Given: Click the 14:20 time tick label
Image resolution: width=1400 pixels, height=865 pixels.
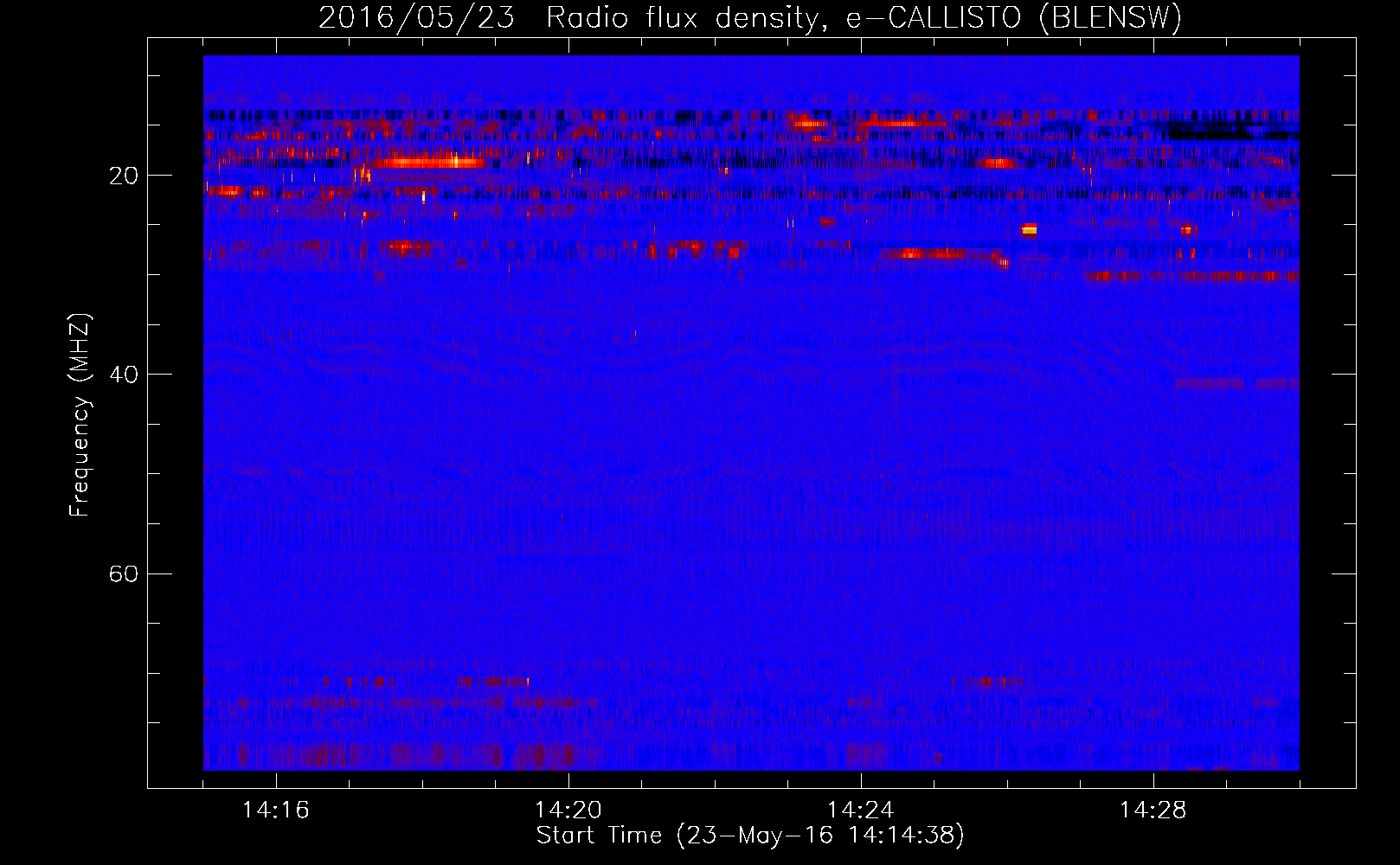Looking at the screenshot, I should 568,811.
